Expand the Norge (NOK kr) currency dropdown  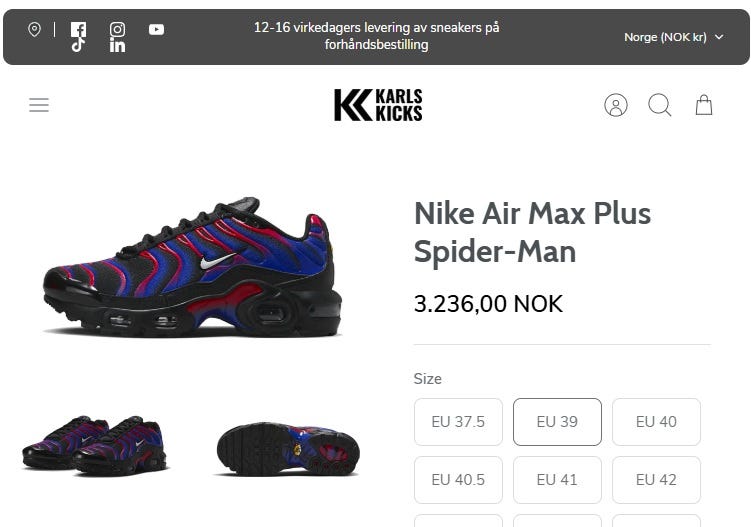(674, 37)
